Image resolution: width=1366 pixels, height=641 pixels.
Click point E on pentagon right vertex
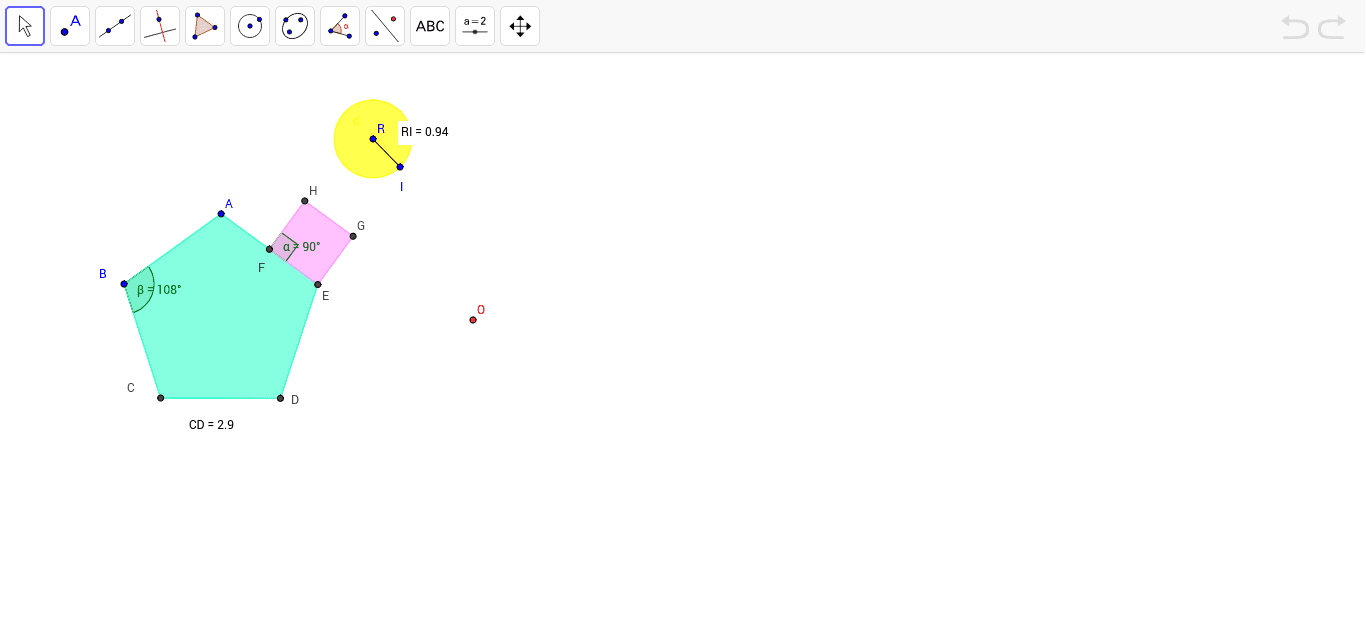(x=318, y=284)
